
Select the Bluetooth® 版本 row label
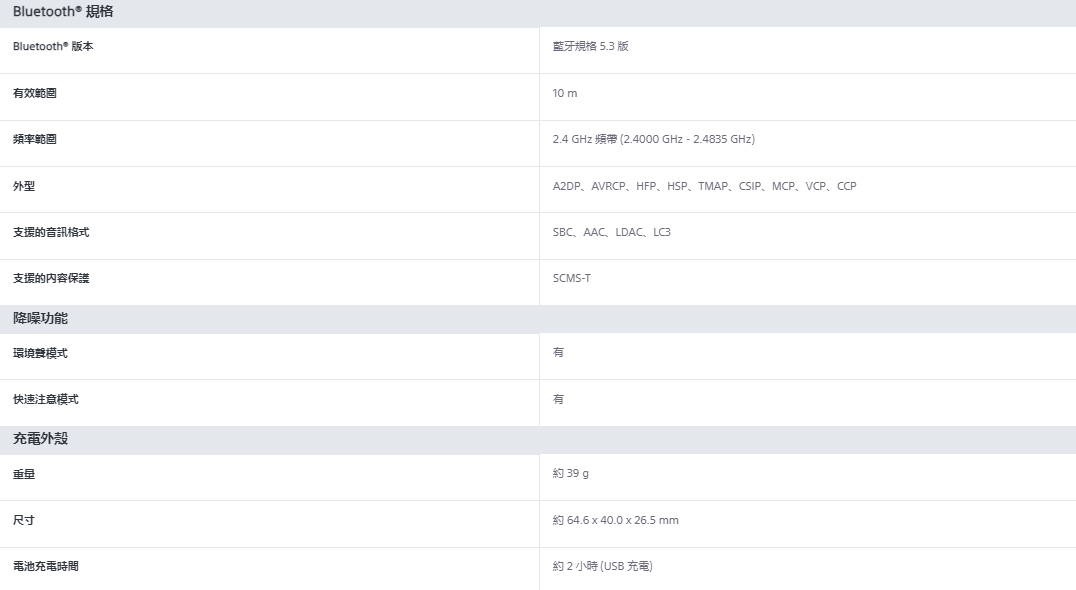[53, 47]
